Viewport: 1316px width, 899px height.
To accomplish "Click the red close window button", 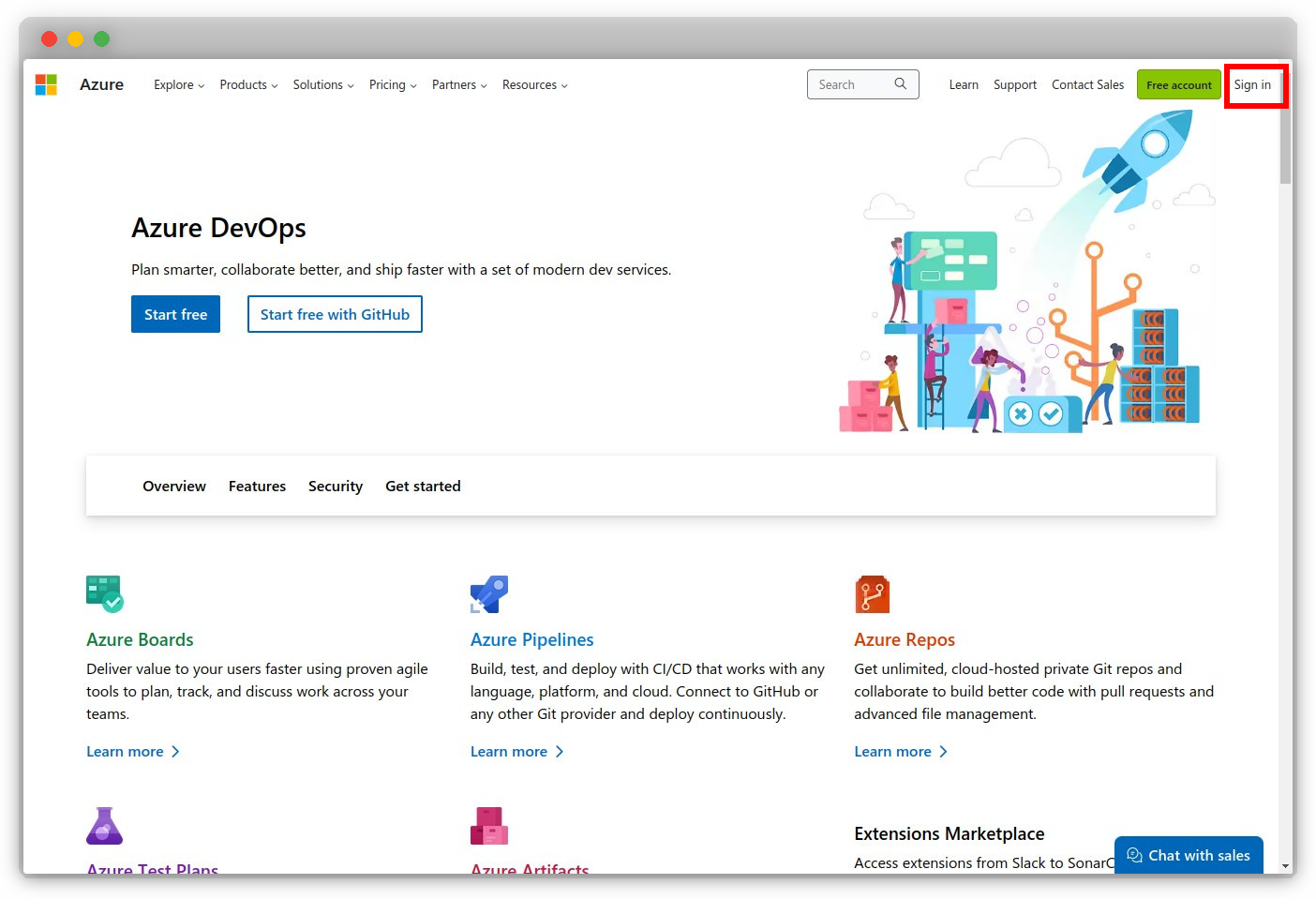I will point(49,38).
